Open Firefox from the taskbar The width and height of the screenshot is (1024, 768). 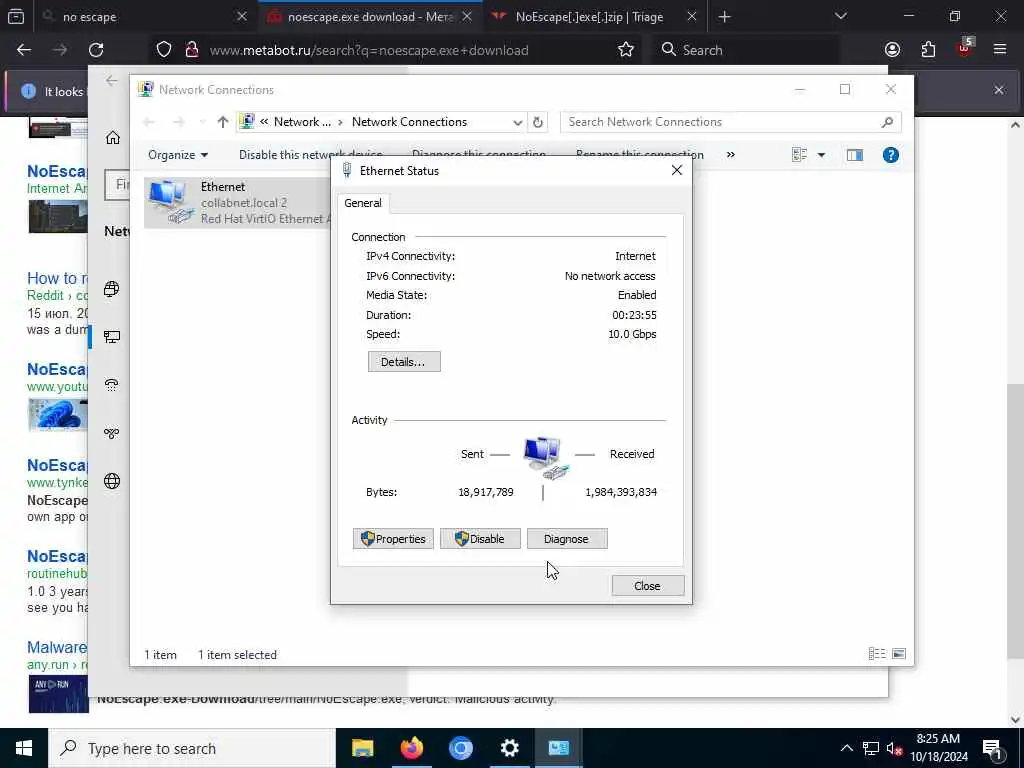tap(411, 748)
